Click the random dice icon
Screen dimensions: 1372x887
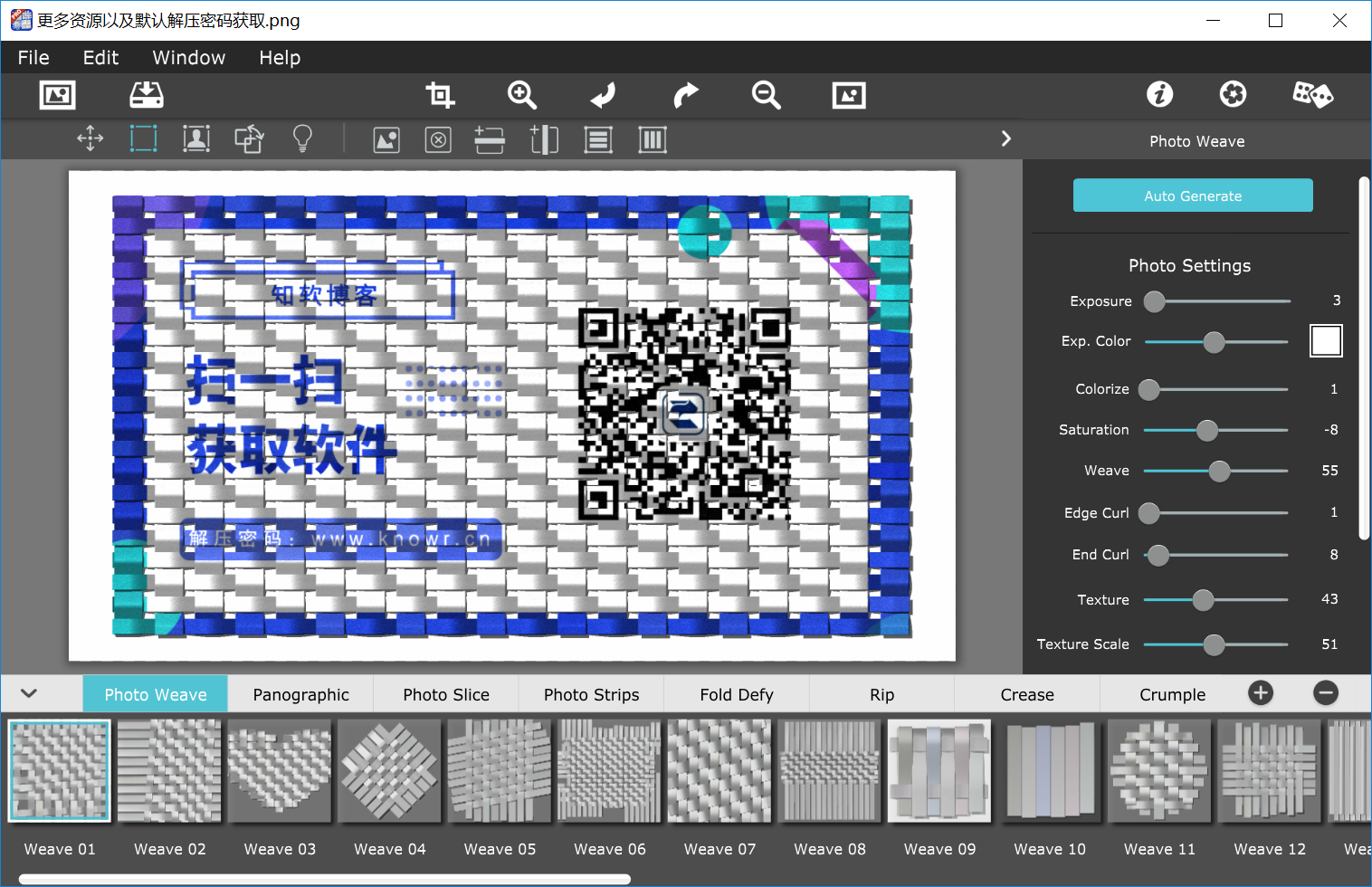[x=1313, y=94]
